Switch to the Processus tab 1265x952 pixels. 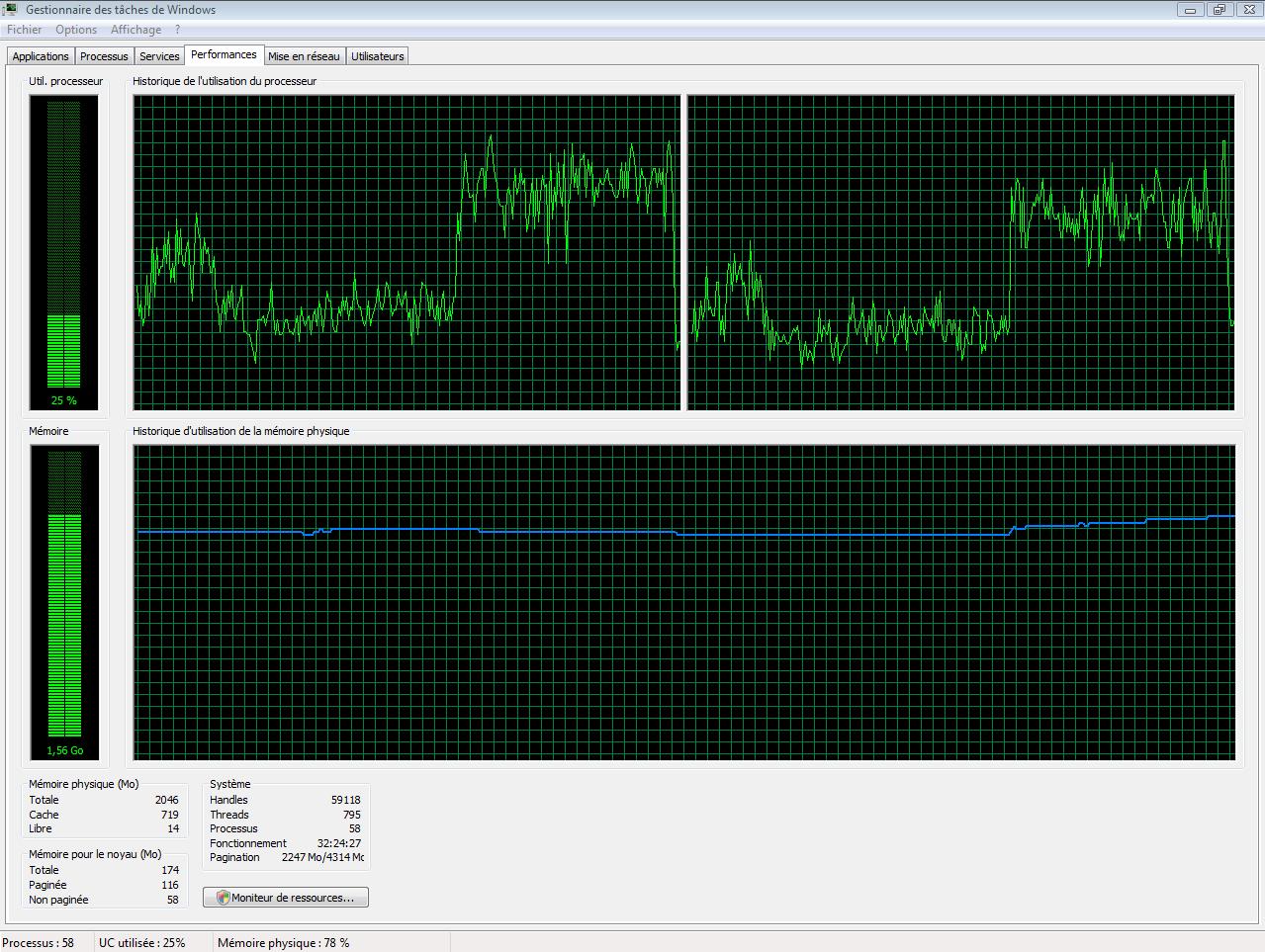(x=104, y=56)
